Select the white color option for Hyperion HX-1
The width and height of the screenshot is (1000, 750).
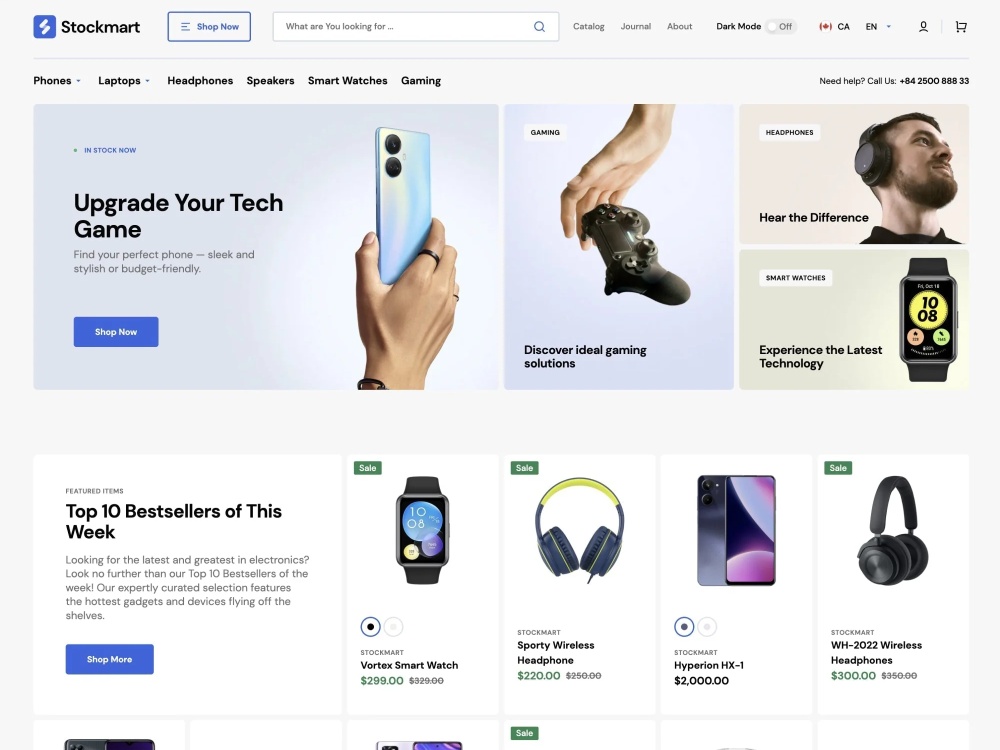(x=707, y=627)
